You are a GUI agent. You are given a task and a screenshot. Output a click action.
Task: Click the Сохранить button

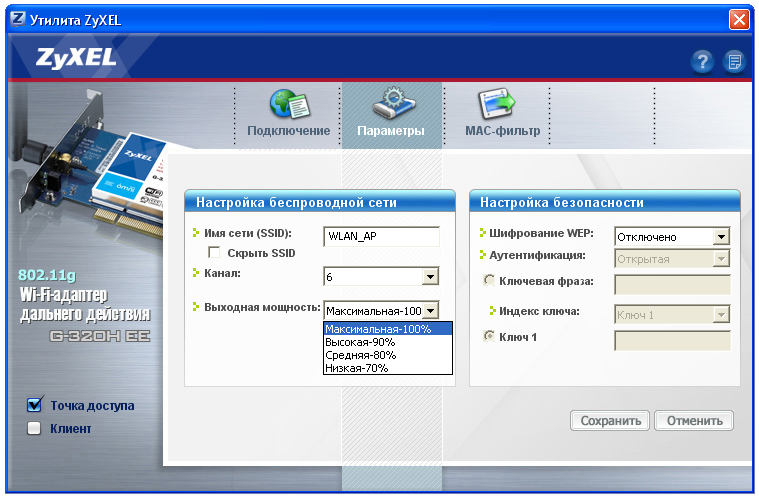click(x=610, y=421)
